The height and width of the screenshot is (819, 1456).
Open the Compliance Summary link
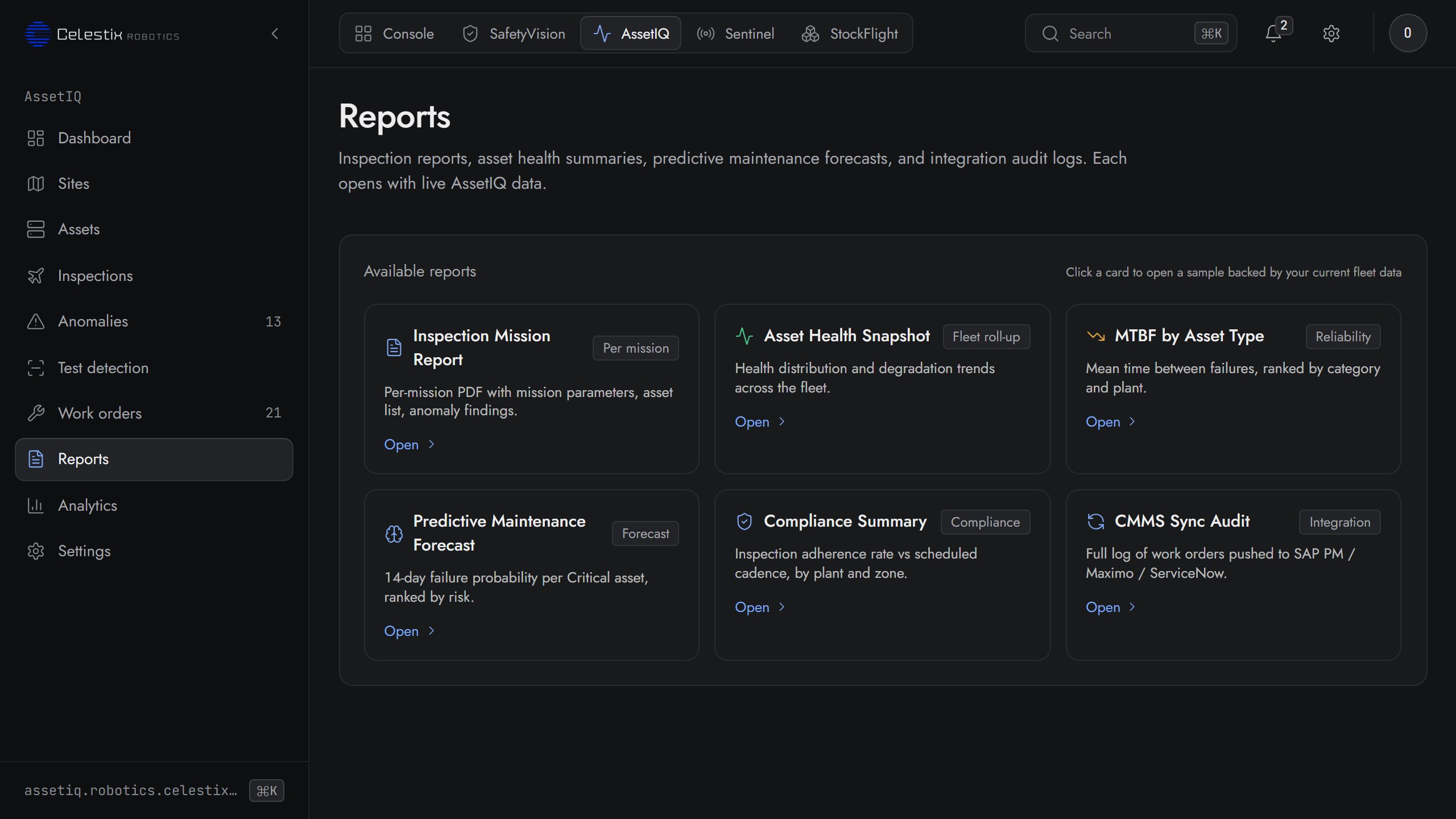760,607
